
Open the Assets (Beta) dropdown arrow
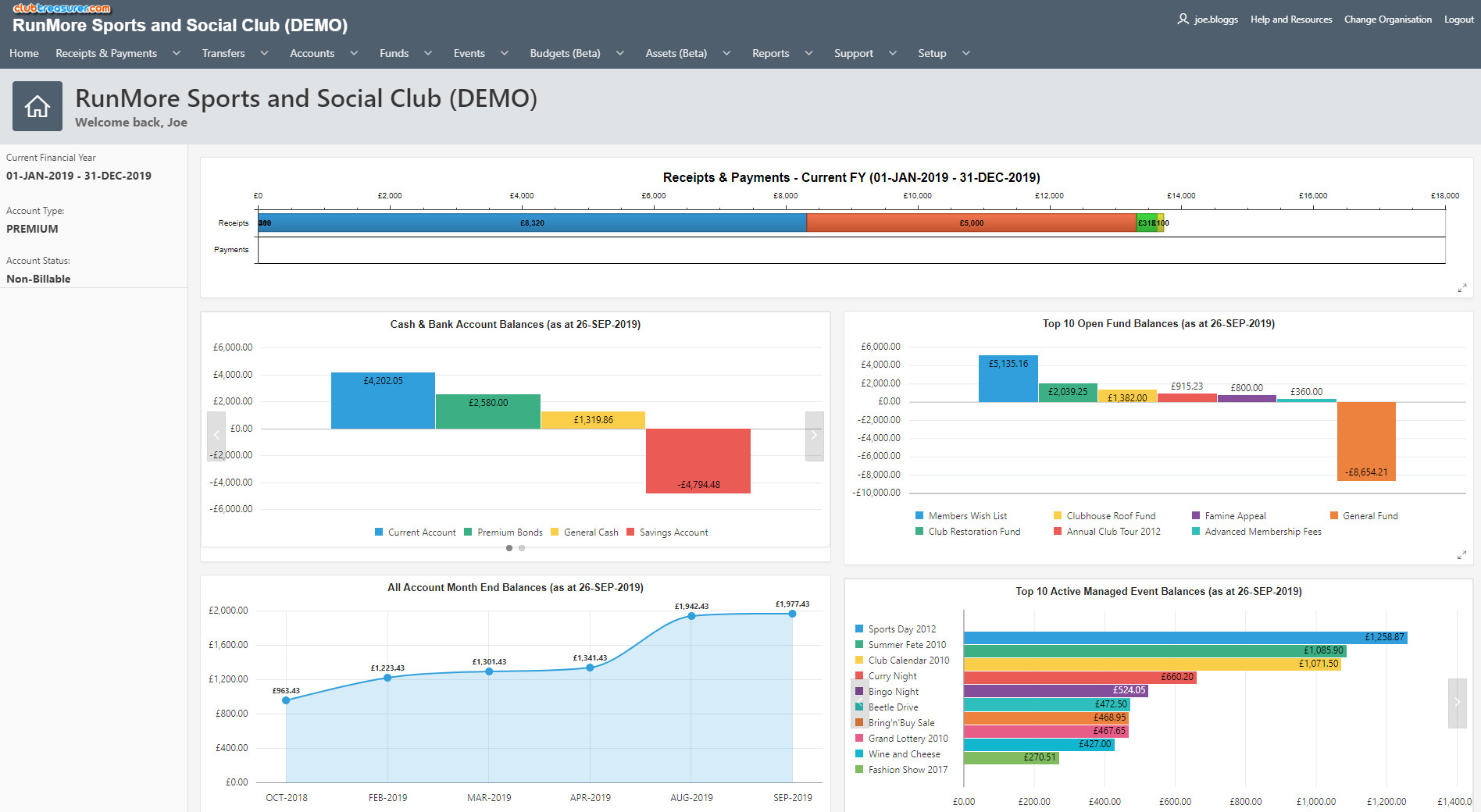pyautogui.click(x=726, y=53)
